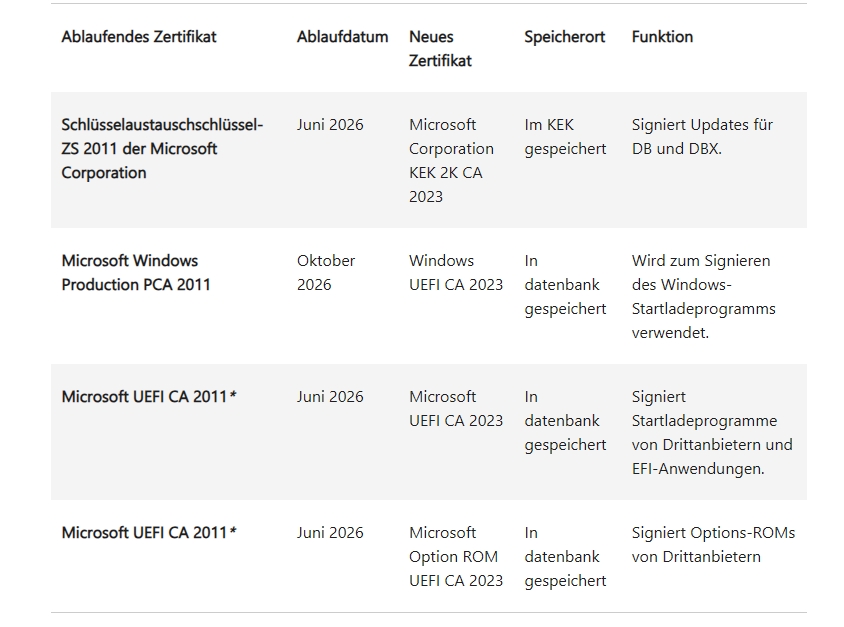Select storage location of Windows Production PCA row

[565, 285]
